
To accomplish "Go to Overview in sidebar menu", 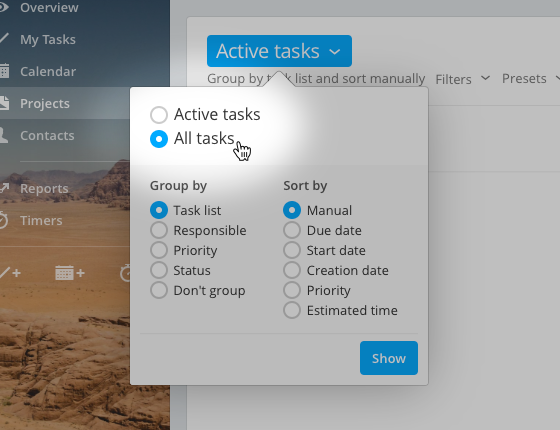I will point(49,7).
